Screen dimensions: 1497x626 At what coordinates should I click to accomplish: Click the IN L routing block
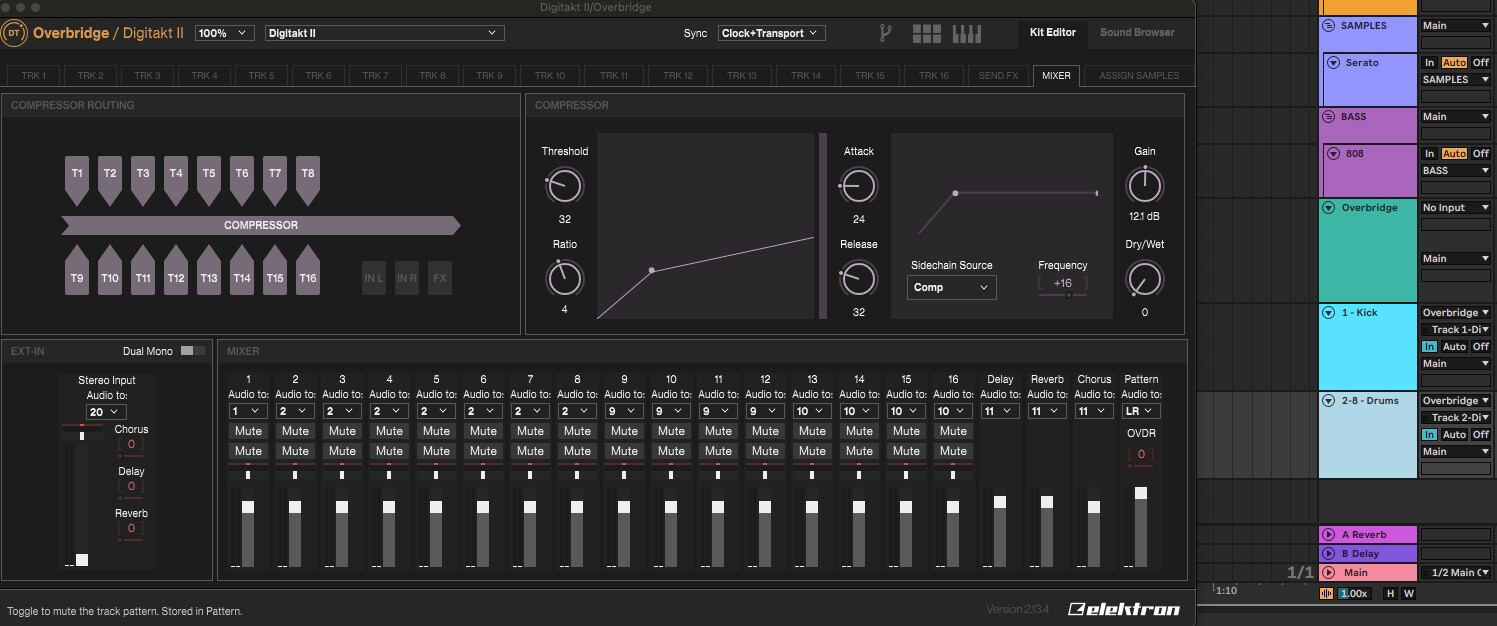[374, 278]
